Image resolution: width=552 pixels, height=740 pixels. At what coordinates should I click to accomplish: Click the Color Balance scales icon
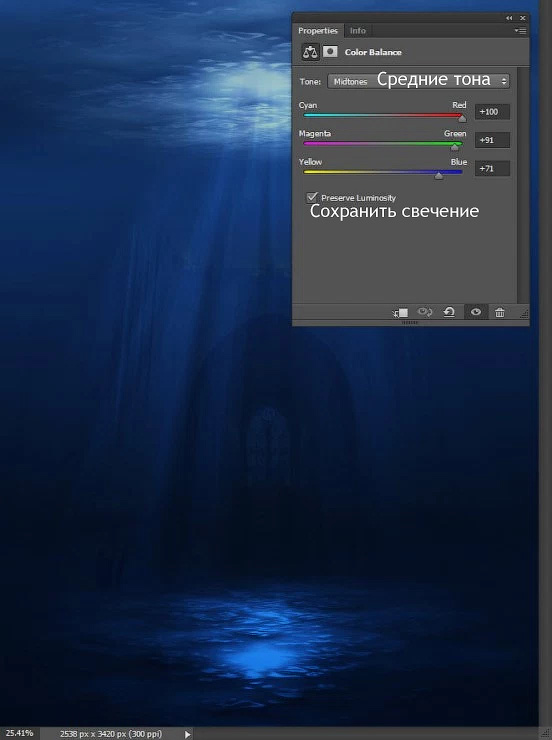coord(310,52)
